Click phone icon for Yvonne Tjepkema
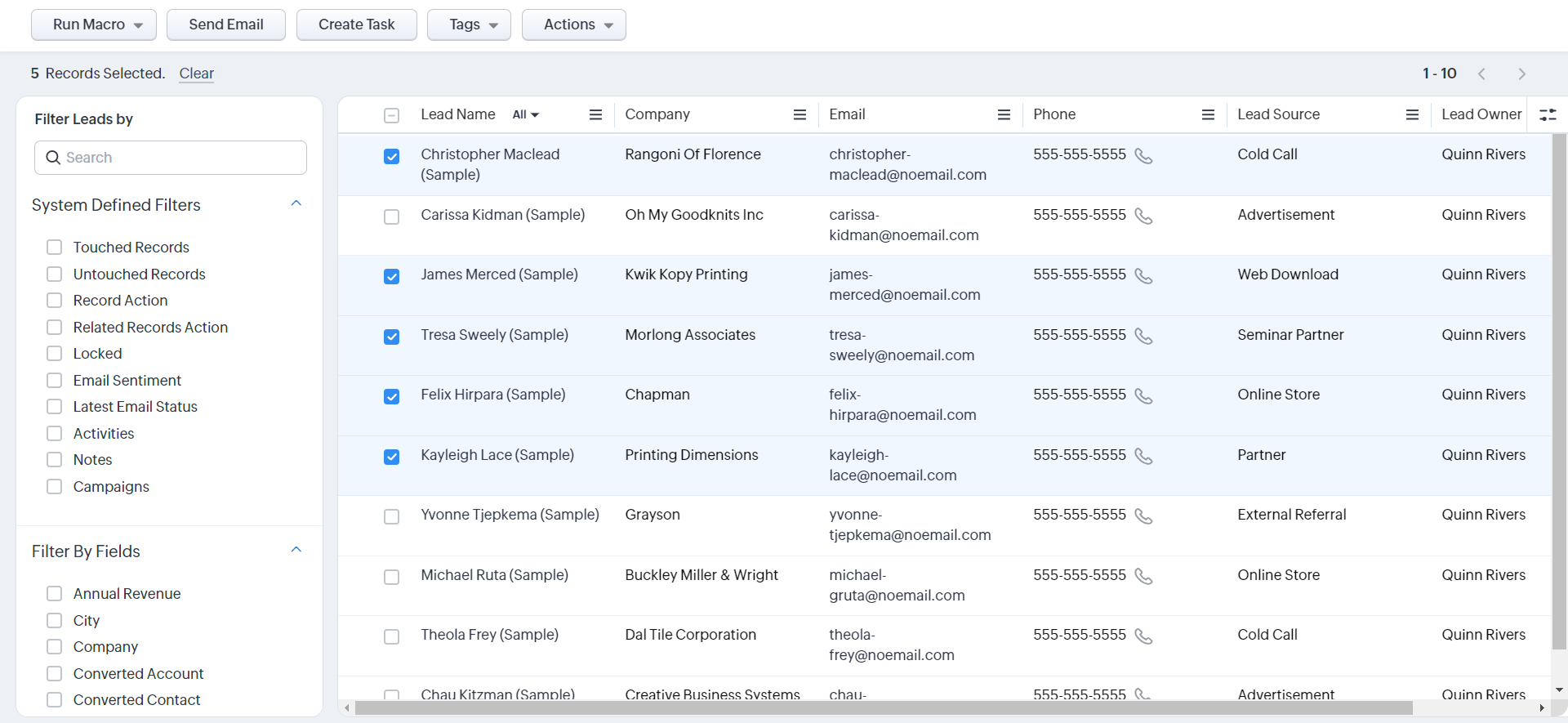 (1143, 516)
